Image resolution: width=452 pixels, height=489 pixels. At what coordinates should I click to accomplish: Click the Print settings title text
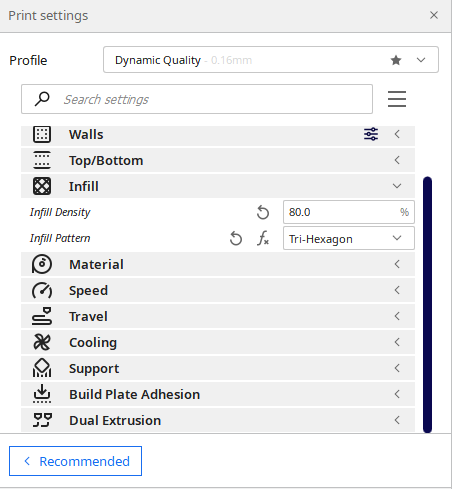[48, 16]
